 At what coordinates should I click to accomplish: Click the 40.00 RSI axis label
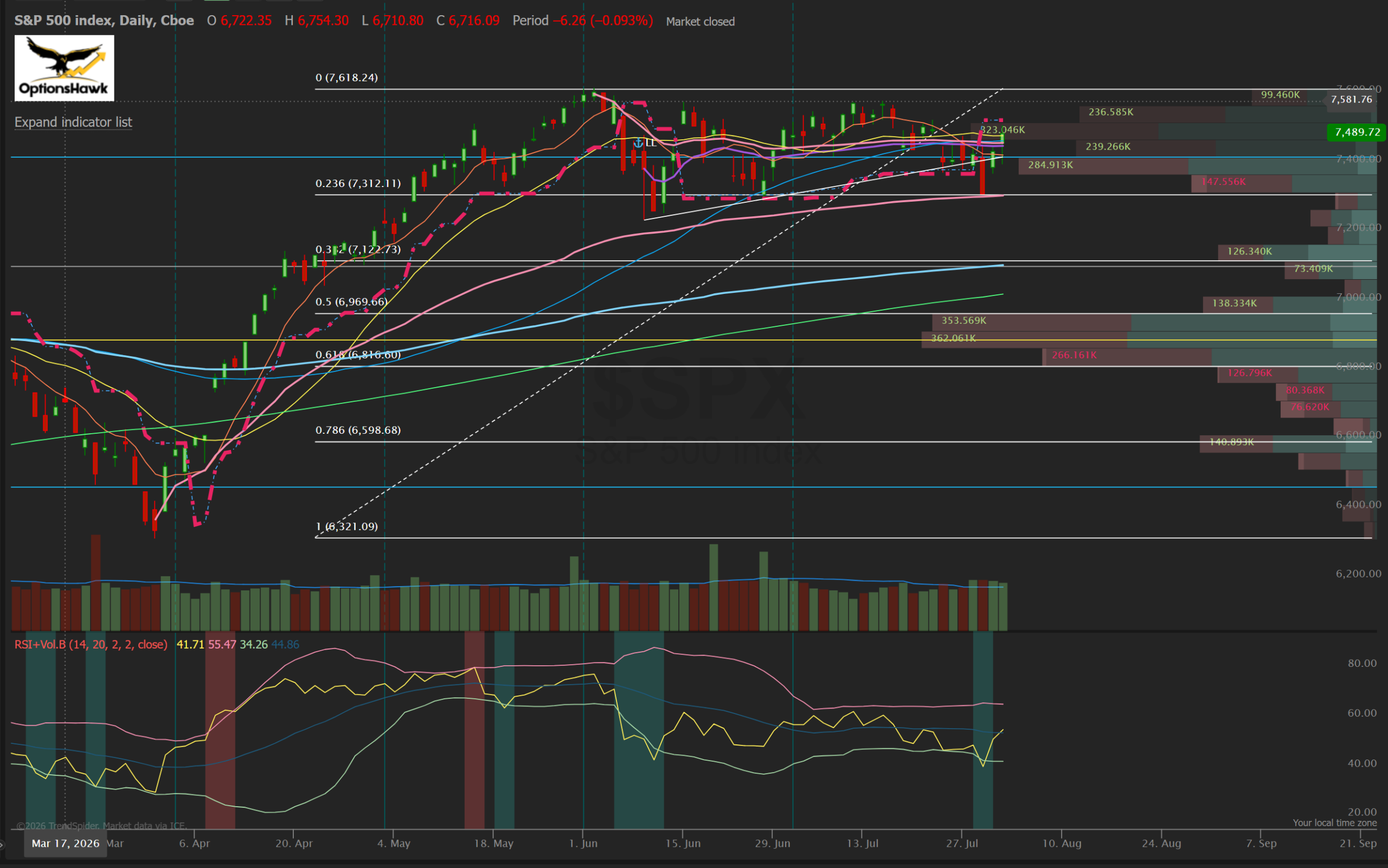pos(1362,763)
